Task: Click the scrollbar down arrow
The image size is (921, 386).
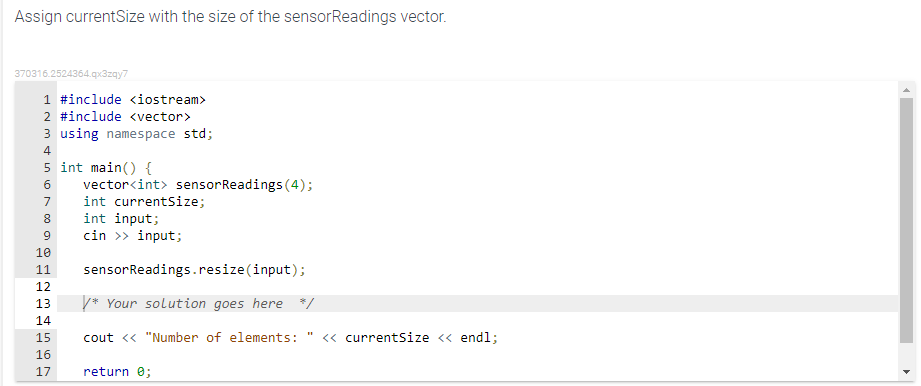Action: point(906,372)
